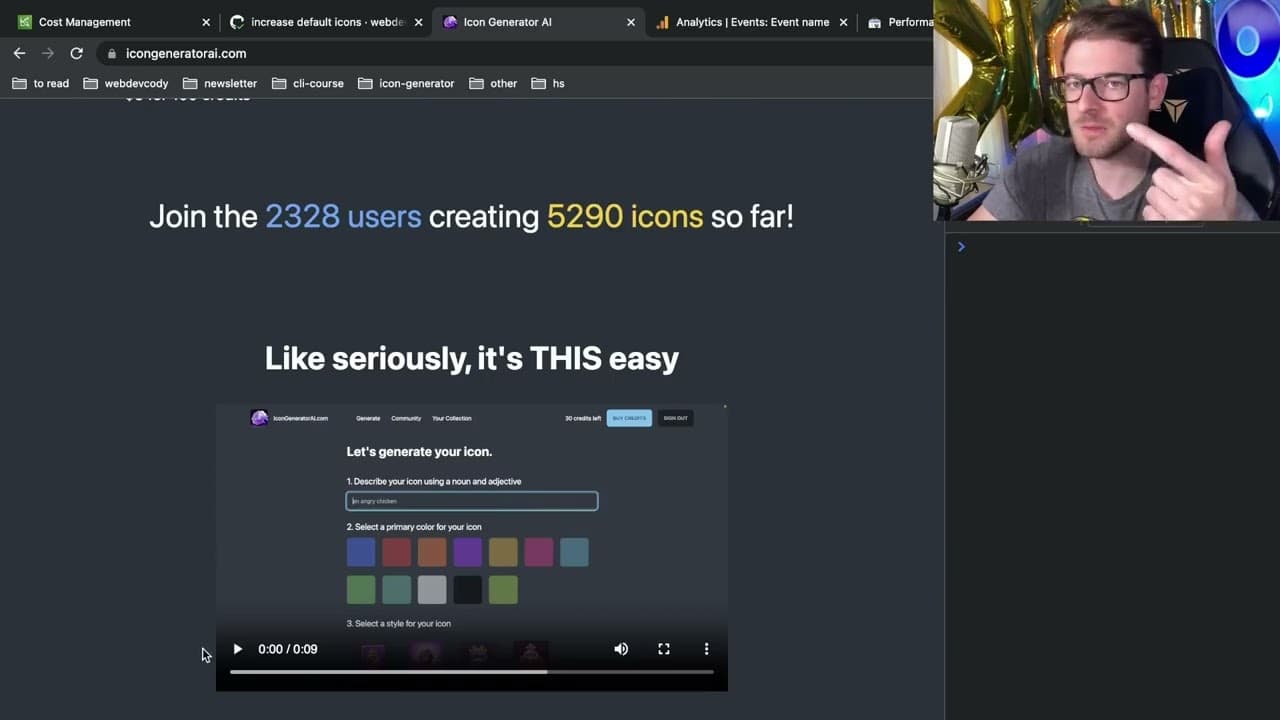Open the newsletter bookmarks folder
This screenshot has width=1280, height=720.
click(220, 83)
